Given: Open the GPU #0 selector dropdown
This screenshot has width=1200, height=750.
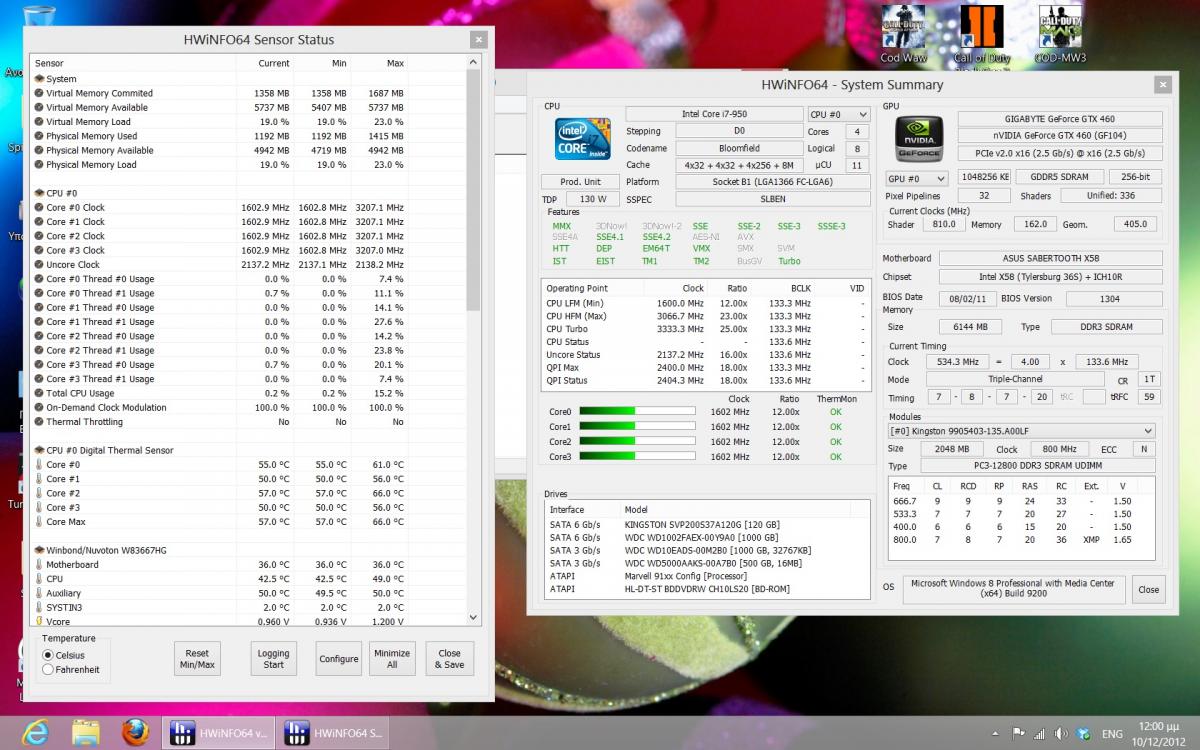Looking at the screenshot, I should 917,179.
